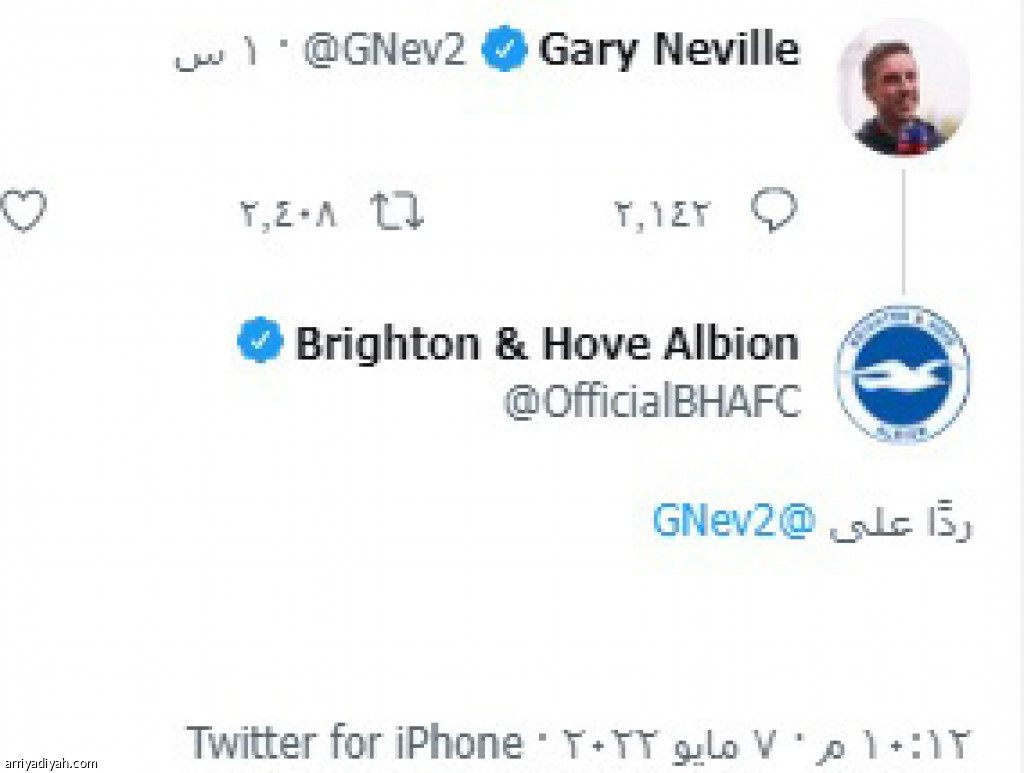Open the Twitter for iPhone source link
The image size is (1024, 773).
coord(355,742)
